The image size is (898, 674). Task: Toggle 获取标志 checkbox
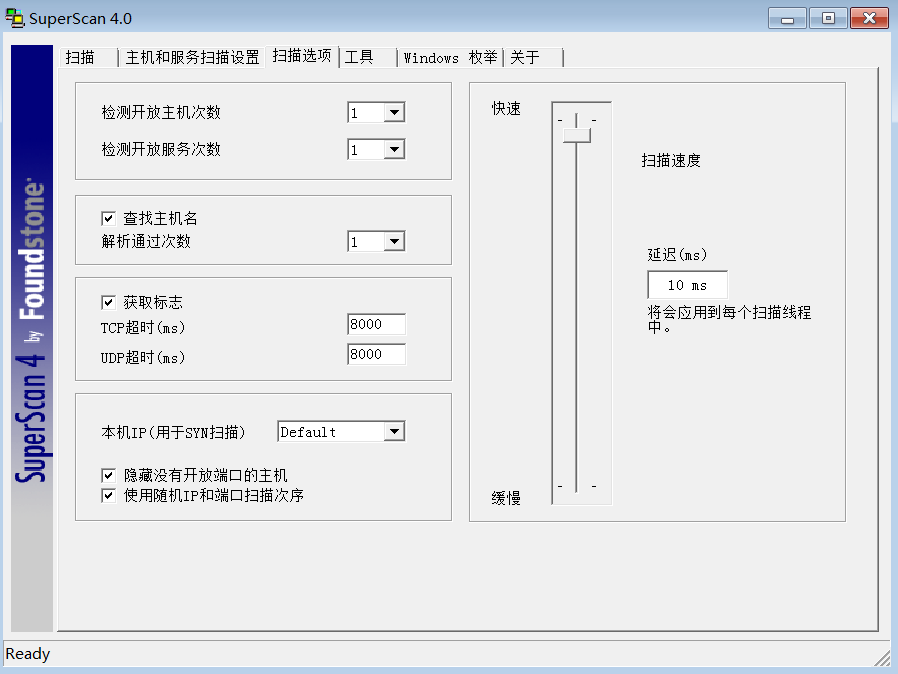tap(108, 302)
